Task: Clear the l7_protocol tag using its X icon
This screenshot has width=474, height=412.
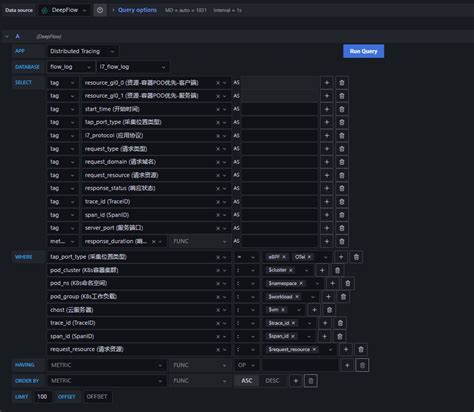Action: point(218,136)
